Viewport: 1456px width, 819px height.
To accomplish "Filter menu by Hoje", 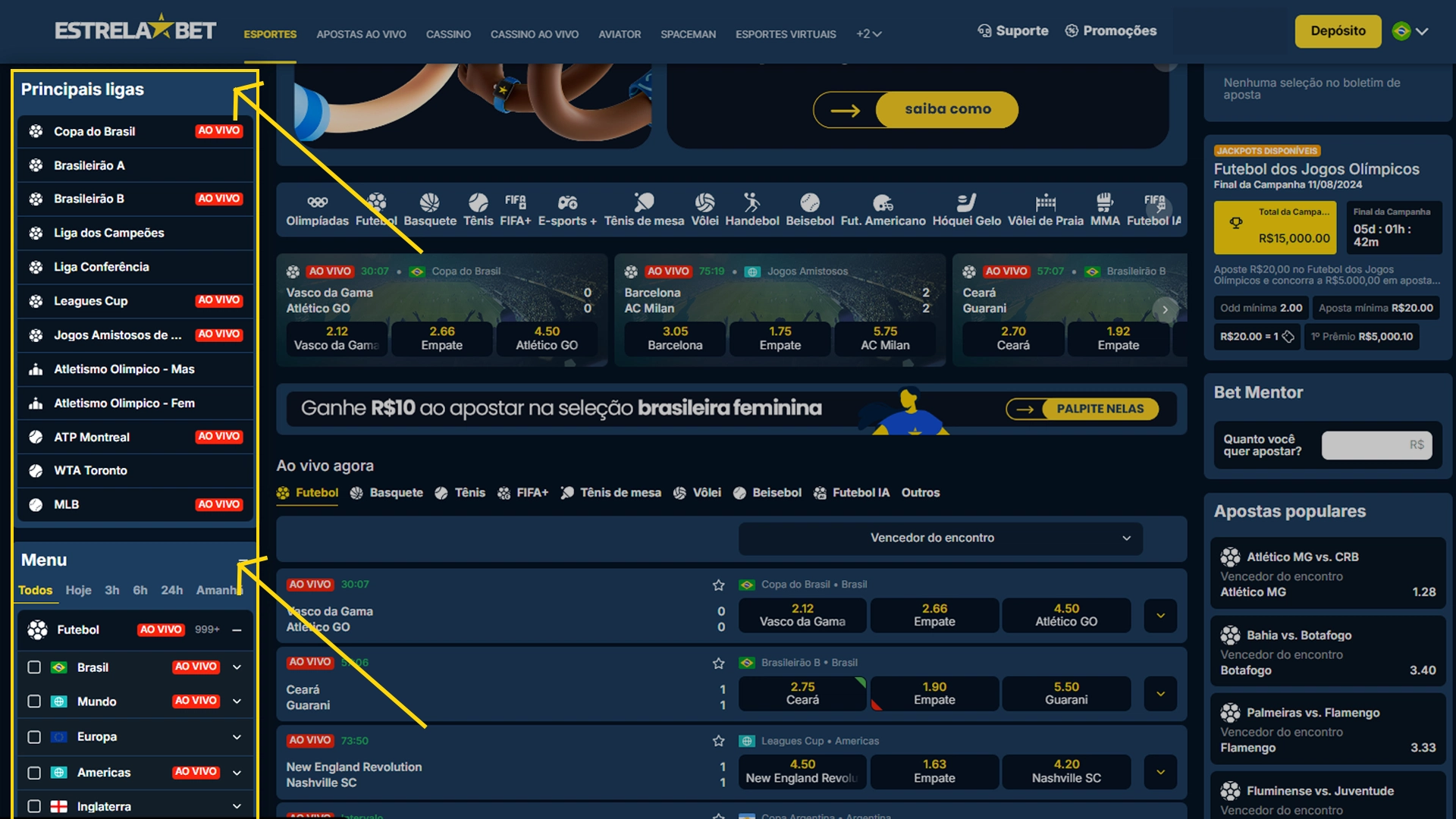I will click(x=78, y=591).
